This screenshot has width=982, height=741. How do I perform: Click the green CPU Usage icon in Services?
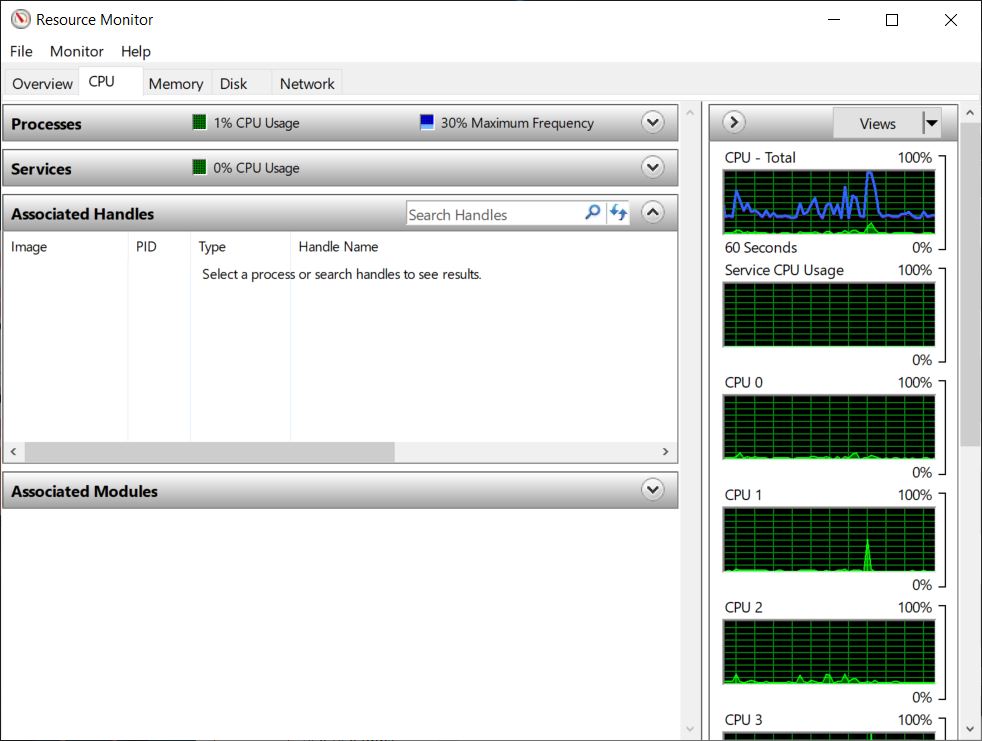(x=200, y=168)
